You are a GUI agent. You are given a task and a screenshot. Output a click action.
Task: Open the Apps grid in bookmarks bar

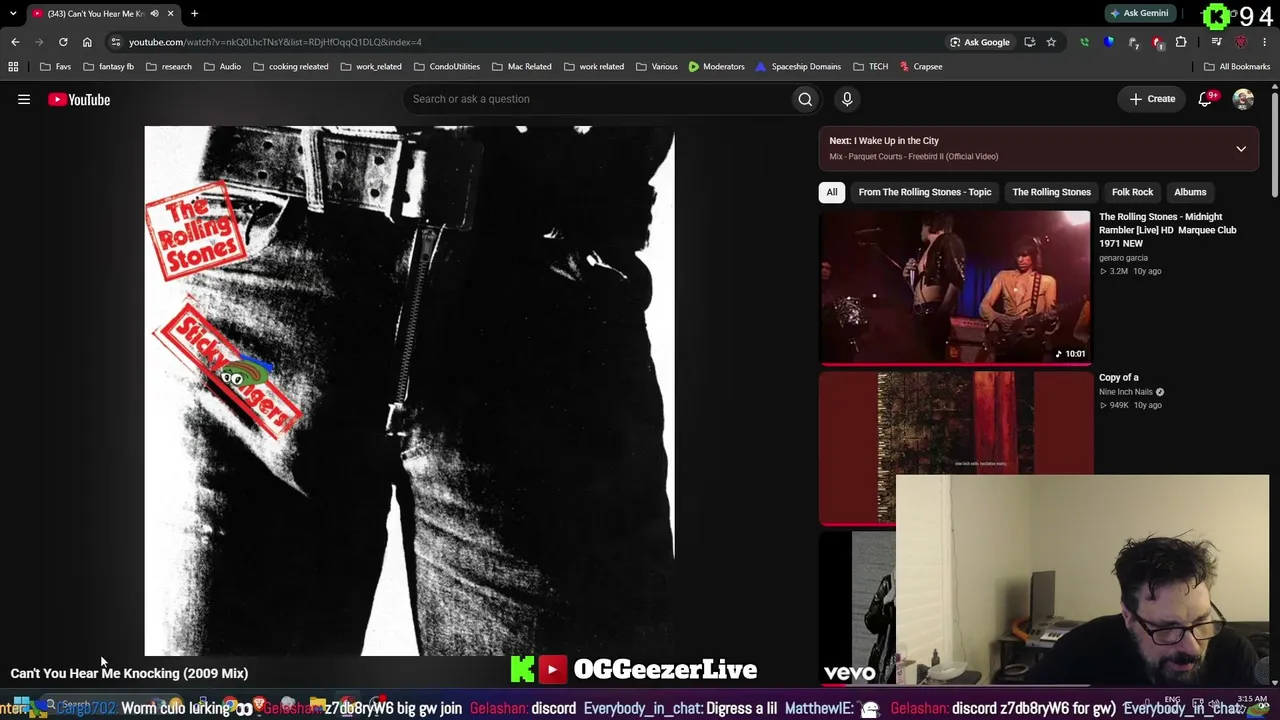pos(13,67)
